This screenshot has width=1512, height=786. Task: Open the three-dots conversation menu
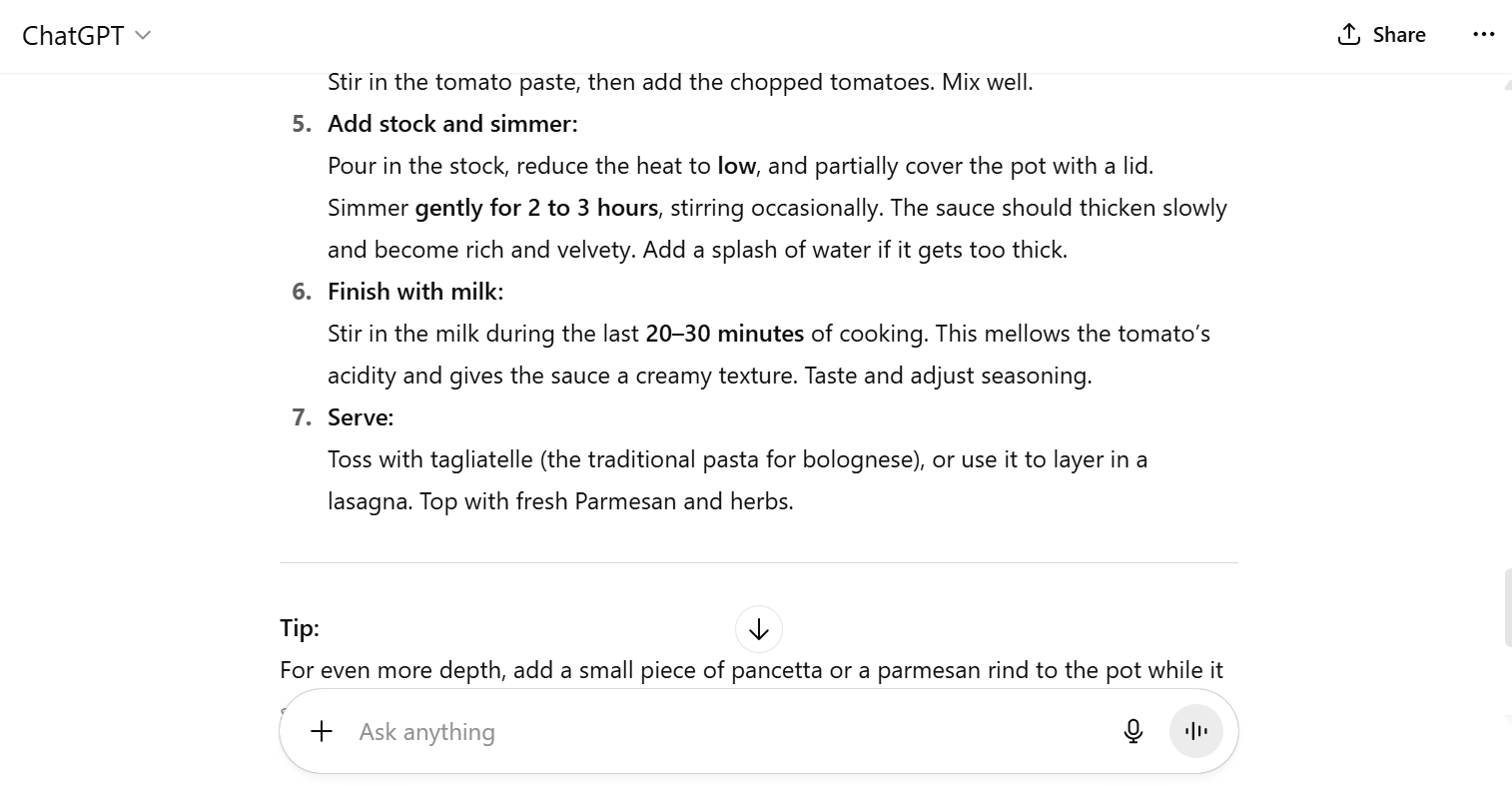tap(1484, 35)
